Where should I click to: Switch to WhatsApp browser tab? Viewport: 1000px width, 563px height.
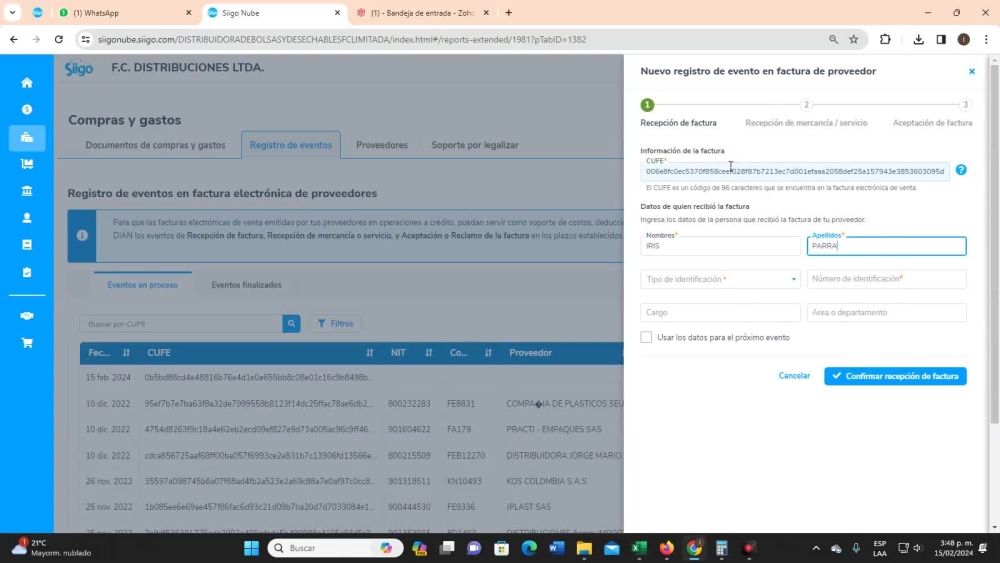(126, 13)
